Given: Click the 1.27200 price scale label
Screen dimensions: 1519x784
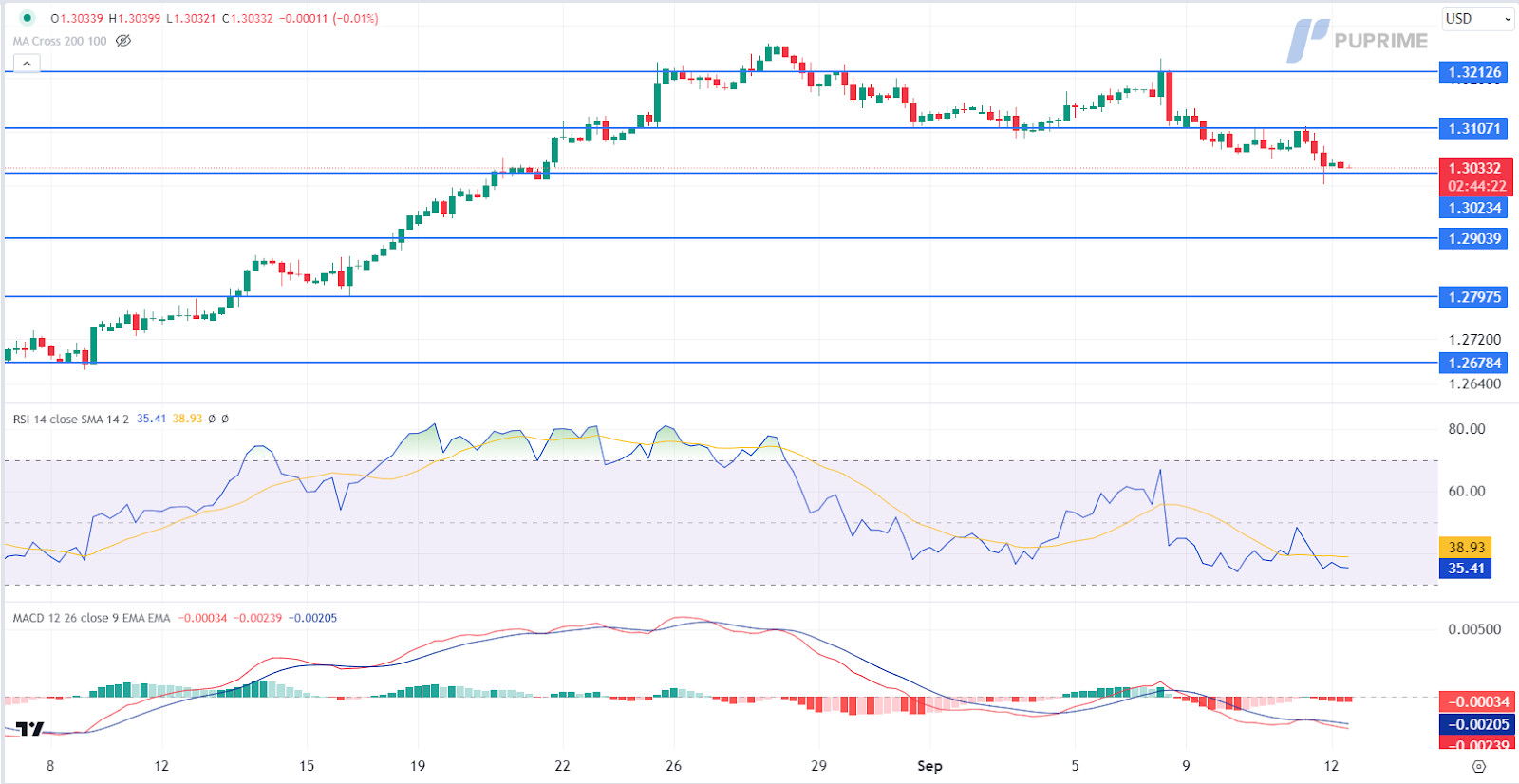Looking at the screenshot, I should (1474, 339).
